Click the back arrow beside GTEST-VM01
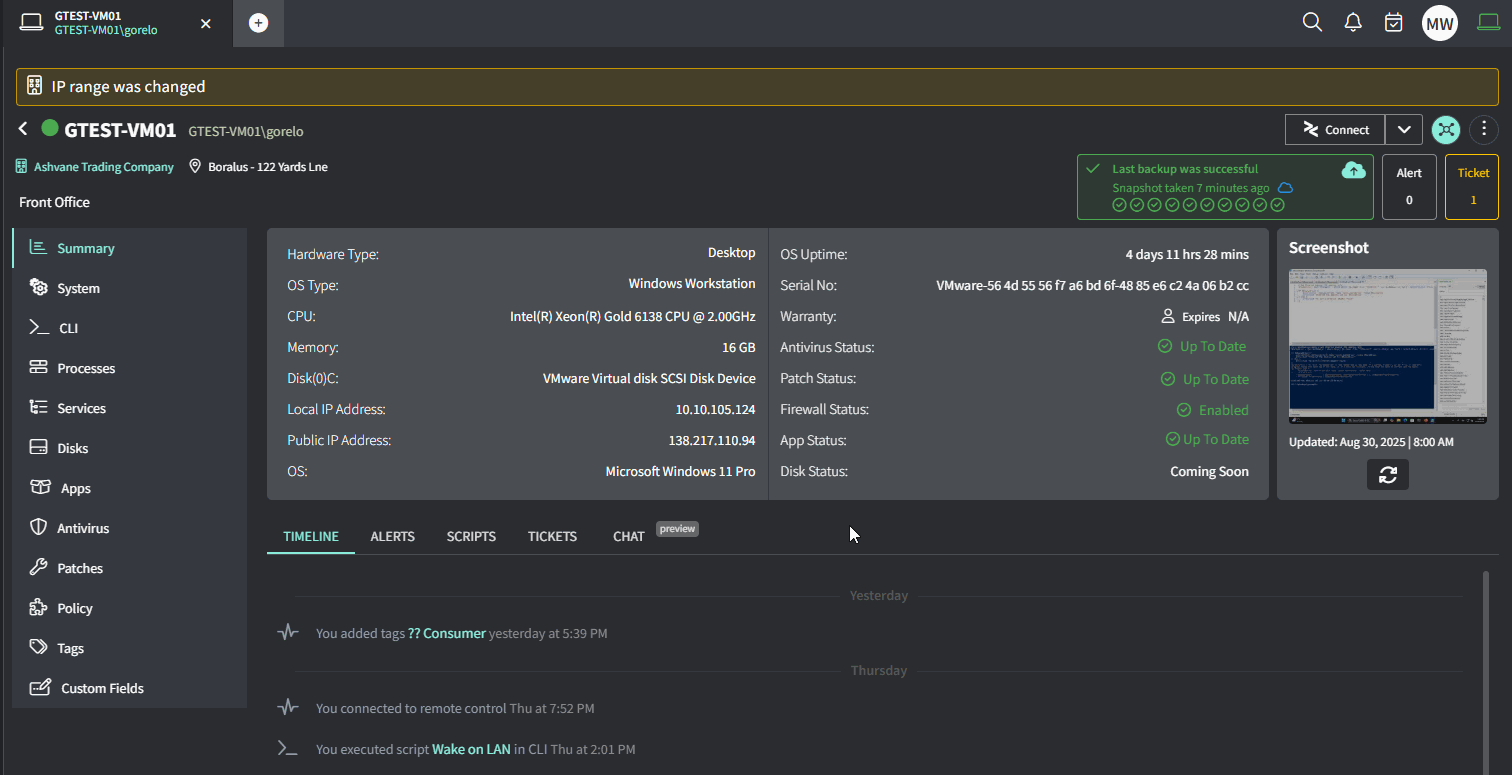 [x=23, y=129]
